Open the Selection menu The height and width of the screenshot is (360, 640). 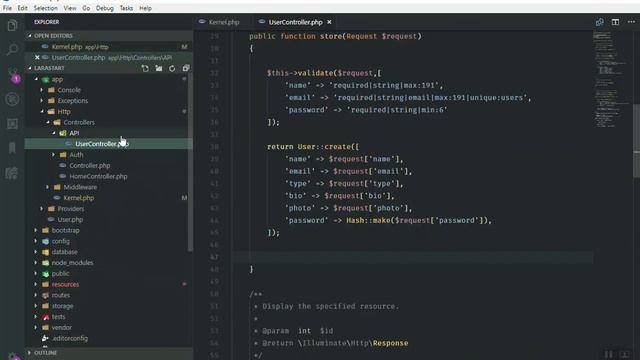click(45, 8)
